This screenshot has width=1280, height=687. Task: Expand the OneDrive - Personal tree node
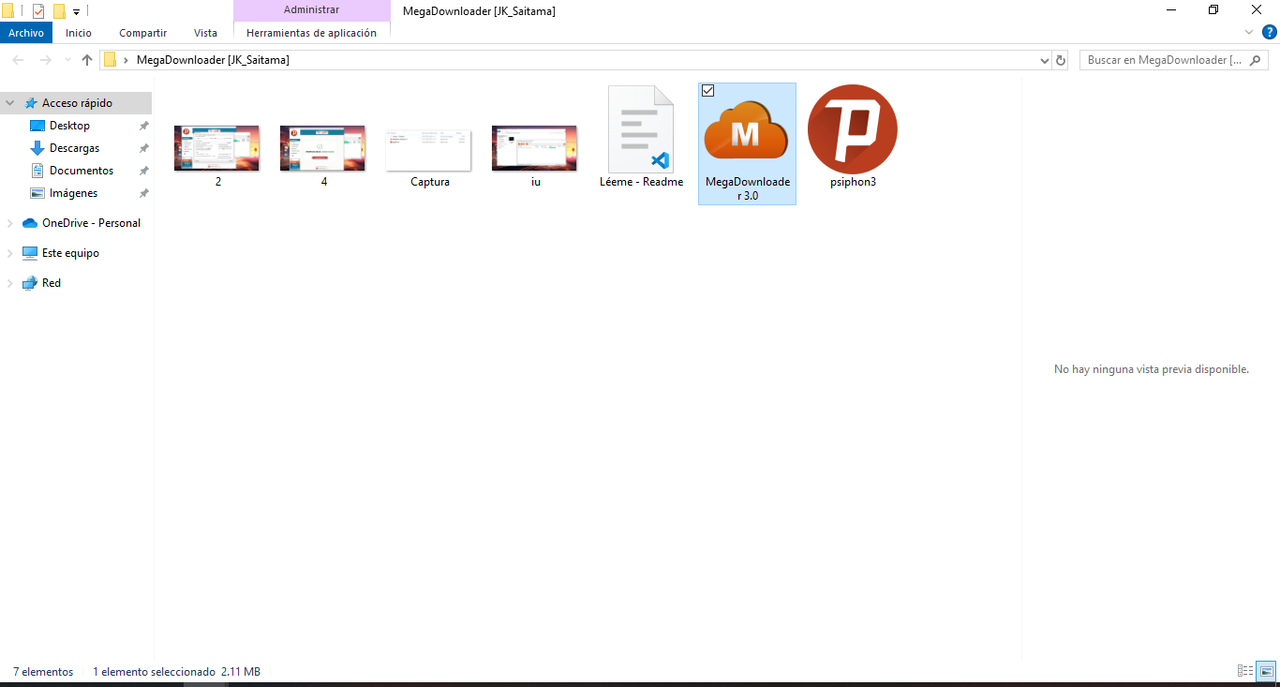click(10, 223)
